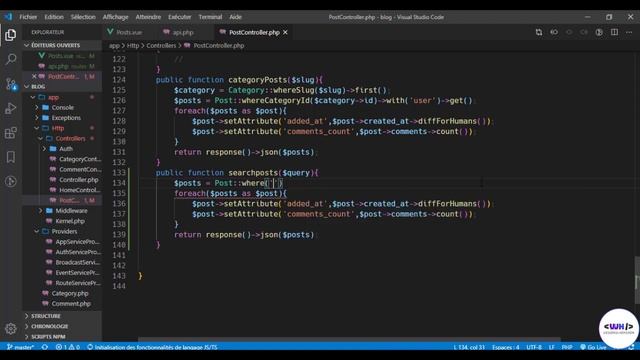Open the Extensions view
Image resolution: width=640 pixels, height=360 pixels.
(11, 133)
